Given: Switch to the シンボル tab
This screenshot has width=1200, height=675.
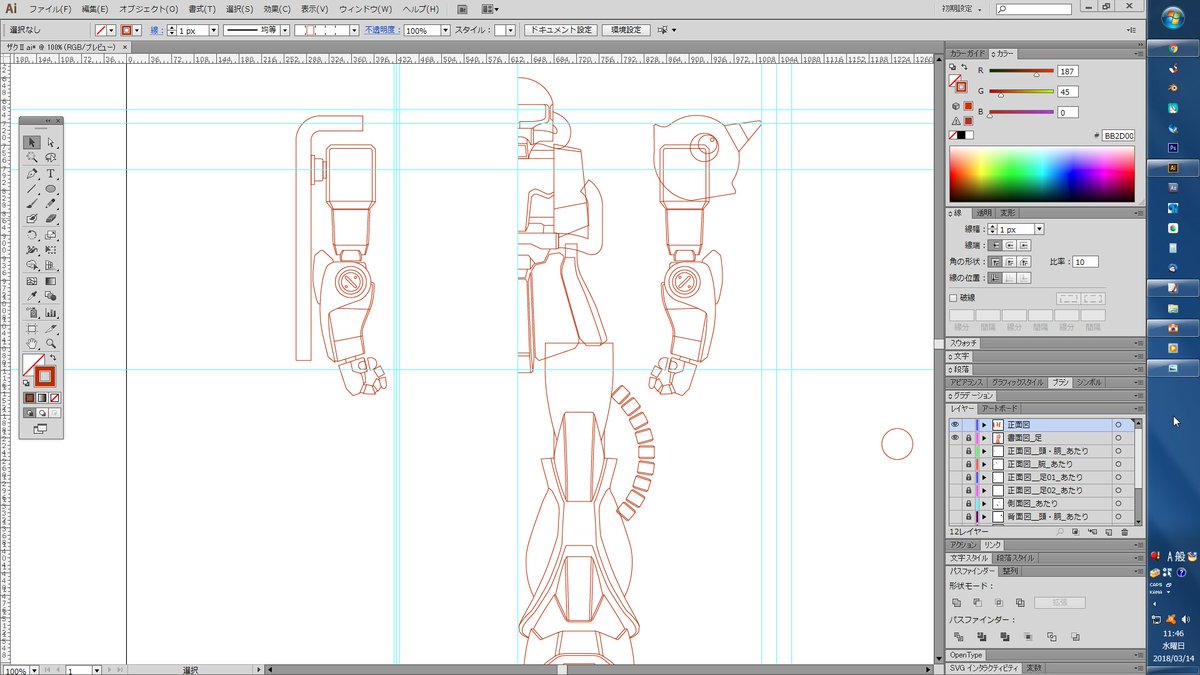Looking at the screenshot, I should [1089, 383].
